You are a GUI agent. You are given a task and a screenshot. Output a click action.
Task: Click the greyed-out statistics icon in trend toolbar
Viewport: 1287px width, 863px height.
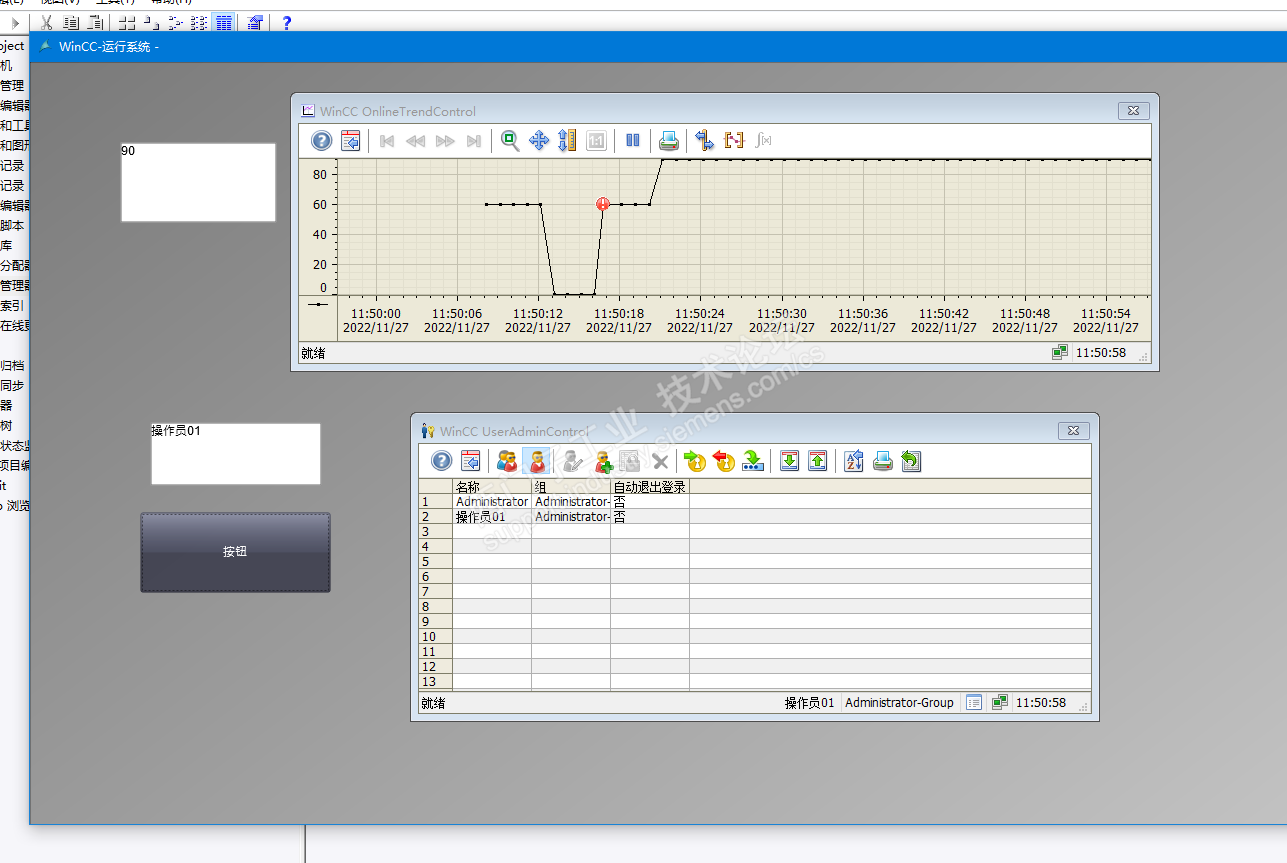click(764, 141)
